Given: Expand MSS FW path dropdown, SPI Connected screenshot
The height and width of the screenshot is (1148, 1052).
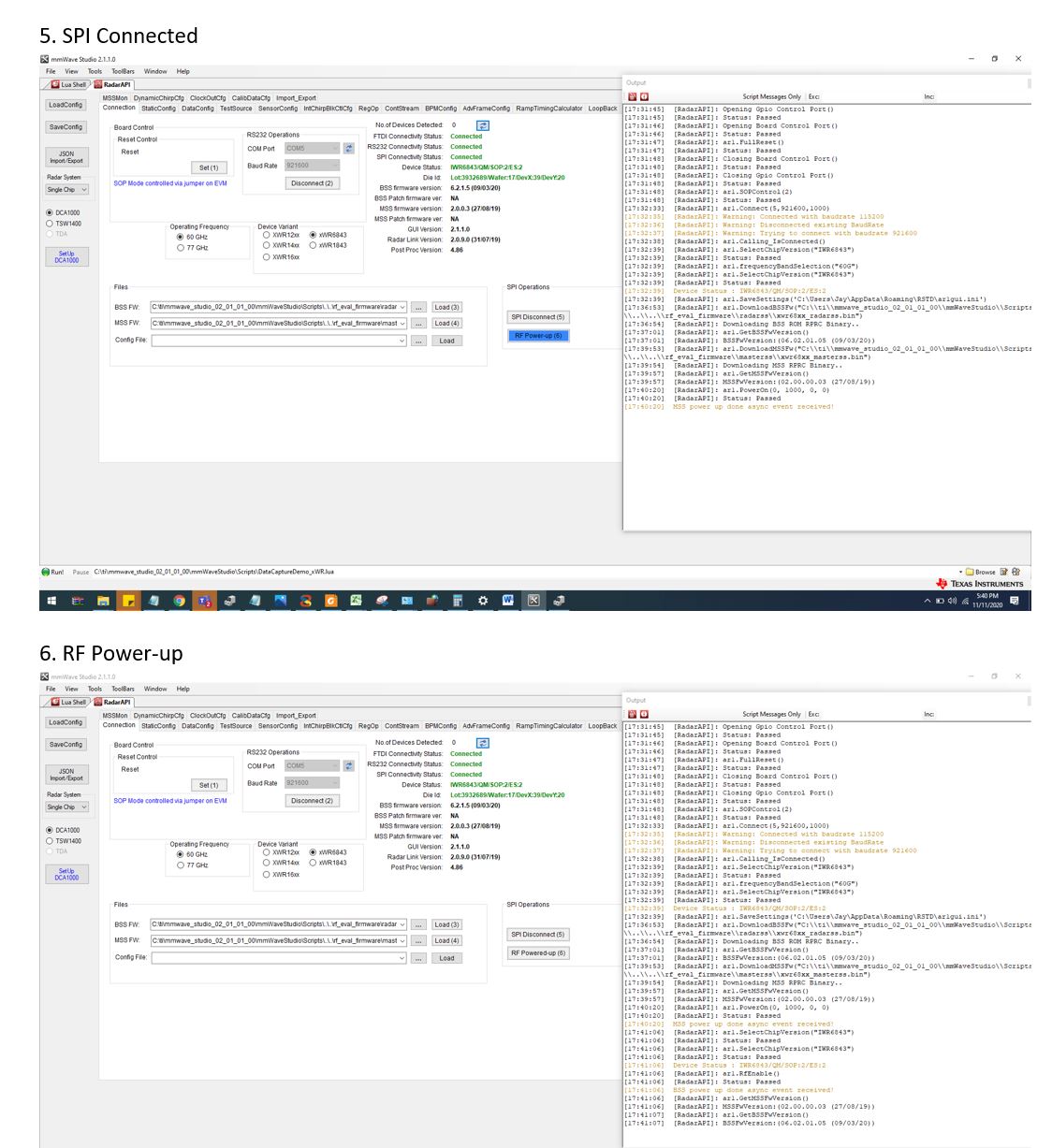Looking at the screenshot, I should pos(402,324).
